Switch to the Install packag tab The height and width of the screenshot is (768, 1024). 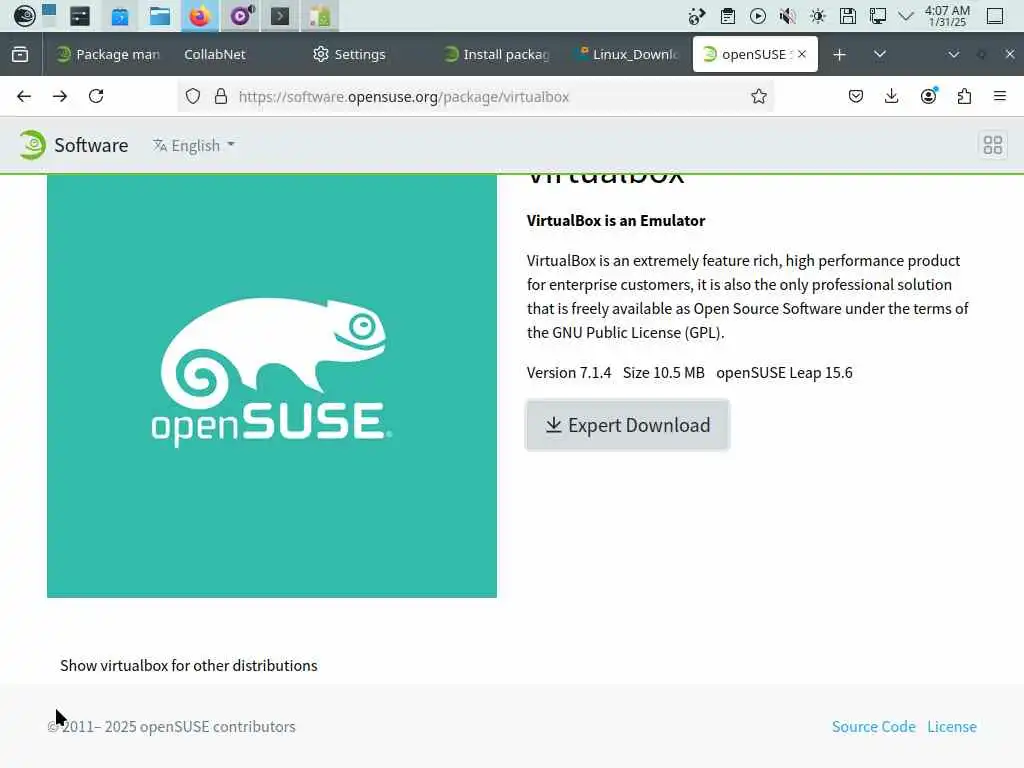496,54
